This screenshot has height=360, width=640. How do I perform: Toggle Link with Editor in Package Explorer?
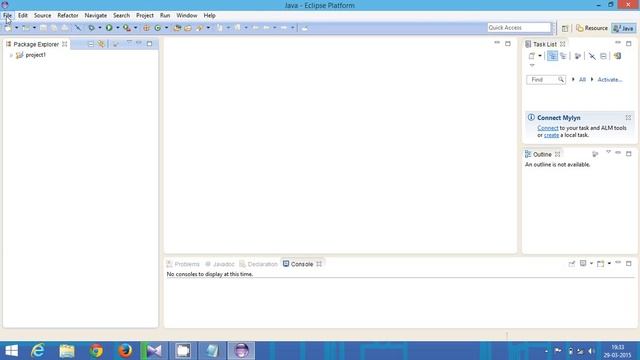(101, 44)
